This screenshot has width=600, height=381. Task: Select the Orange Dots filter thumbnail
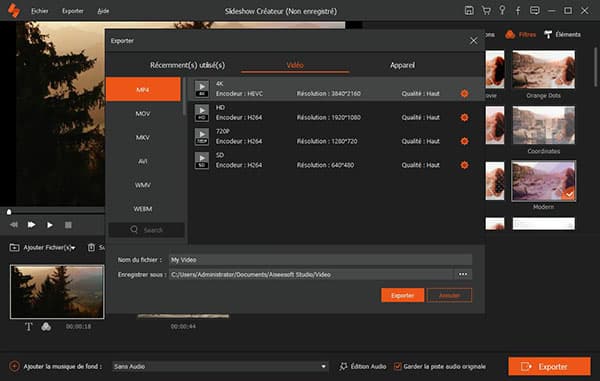coord(543,70)
